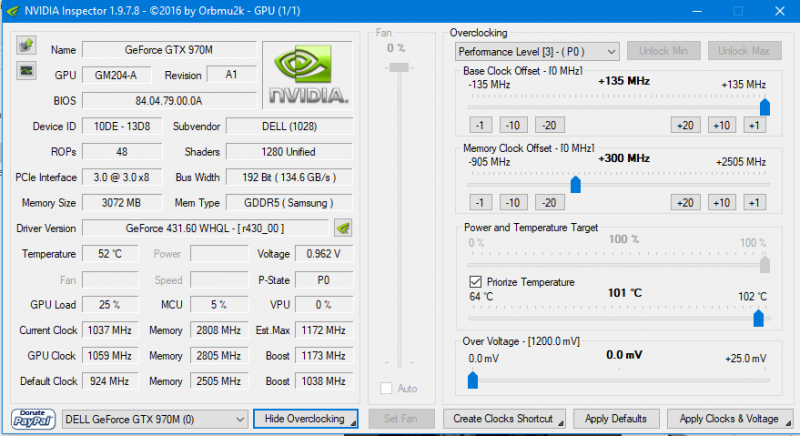Click the Bus Width 192 Bit value

coord(289,177)
